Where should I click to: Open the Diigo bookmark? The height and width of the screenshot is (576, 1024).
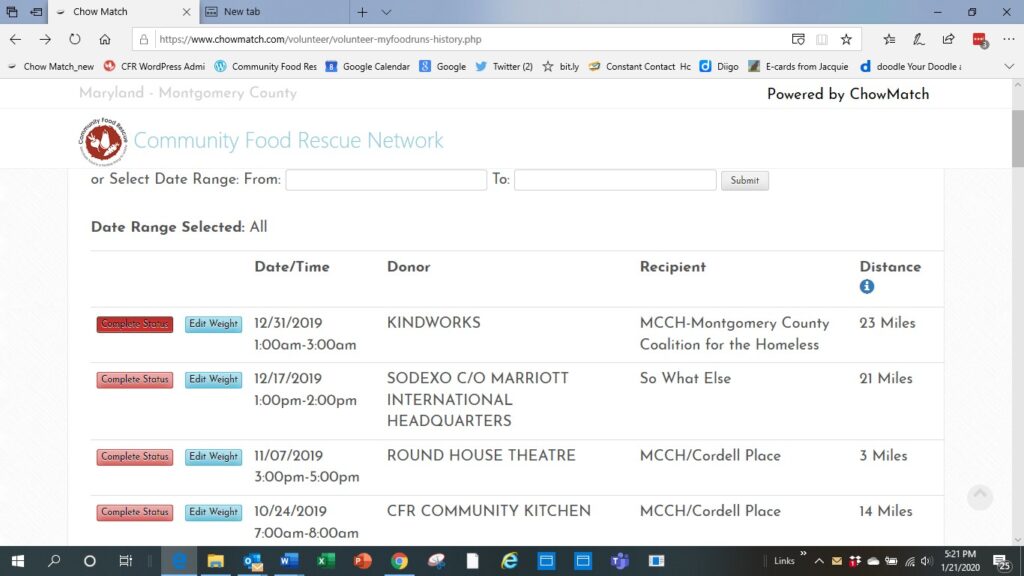(719, 67)
